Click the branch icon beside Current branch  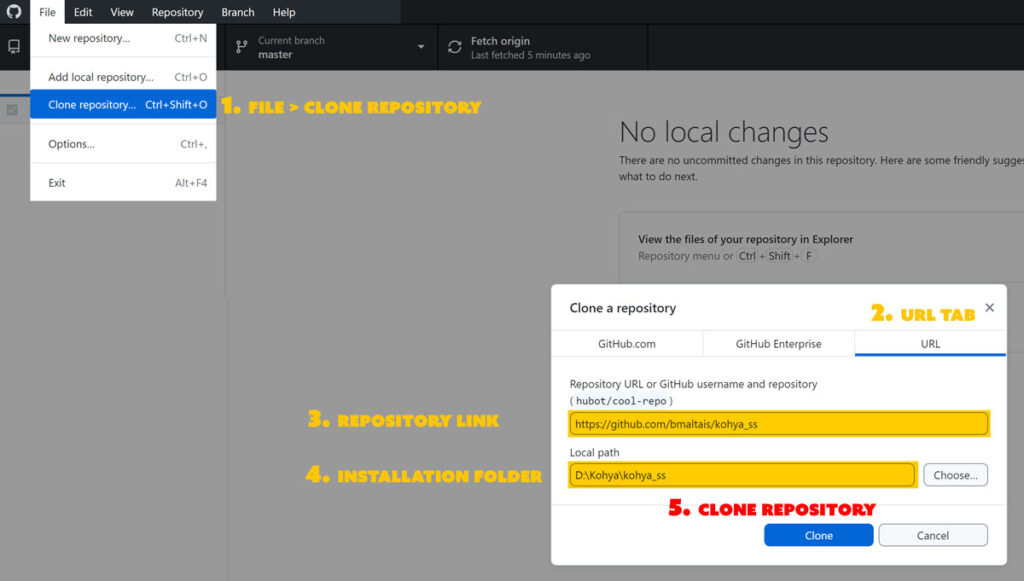pos(240,46)
